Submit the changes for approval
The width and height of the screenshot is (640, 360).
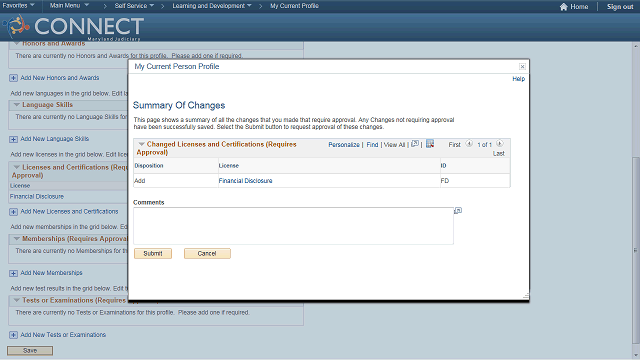[x=153, y=253]
